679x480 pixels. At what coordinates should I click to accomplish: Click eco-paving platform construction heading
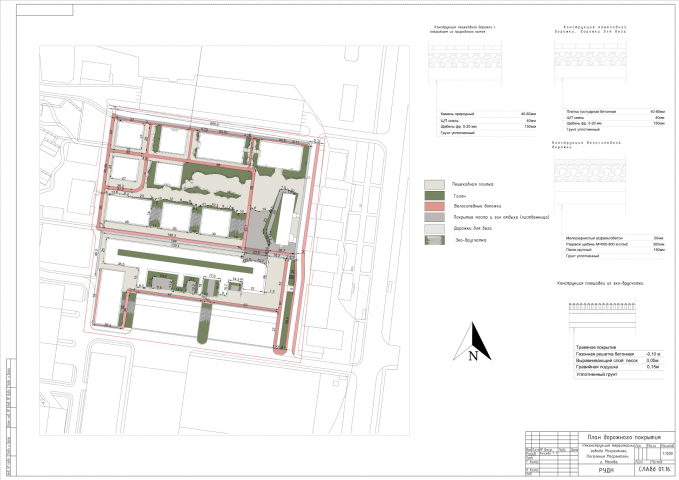[x=600, y=283]
